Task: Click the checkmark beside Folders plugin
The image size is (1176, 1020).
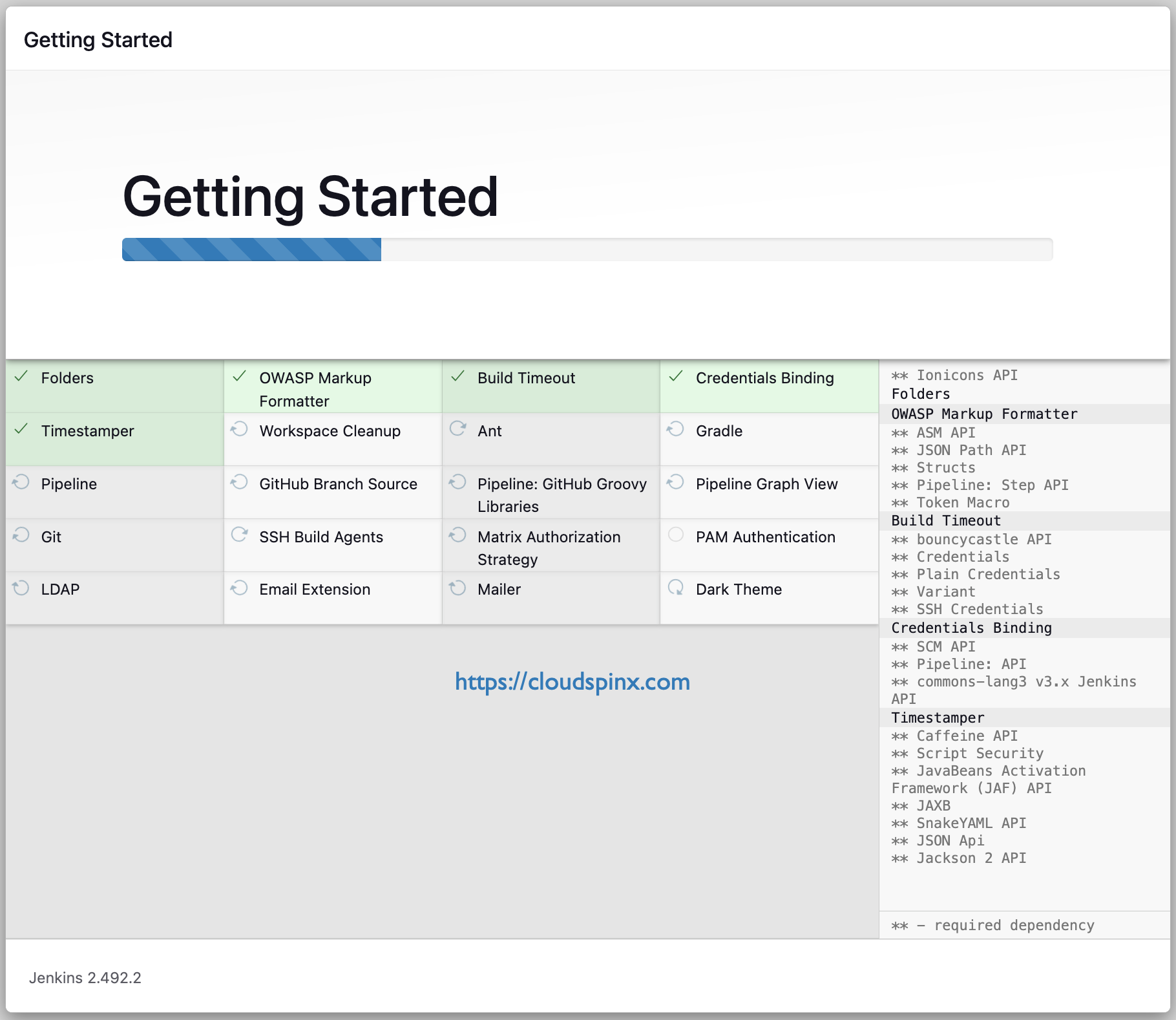Action: 21,377
